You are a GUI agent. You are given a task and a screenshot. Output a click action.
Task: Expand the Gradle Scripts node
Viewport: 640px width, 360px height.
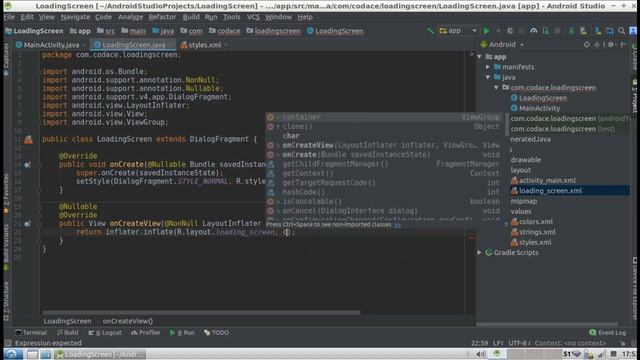point(480,253)
